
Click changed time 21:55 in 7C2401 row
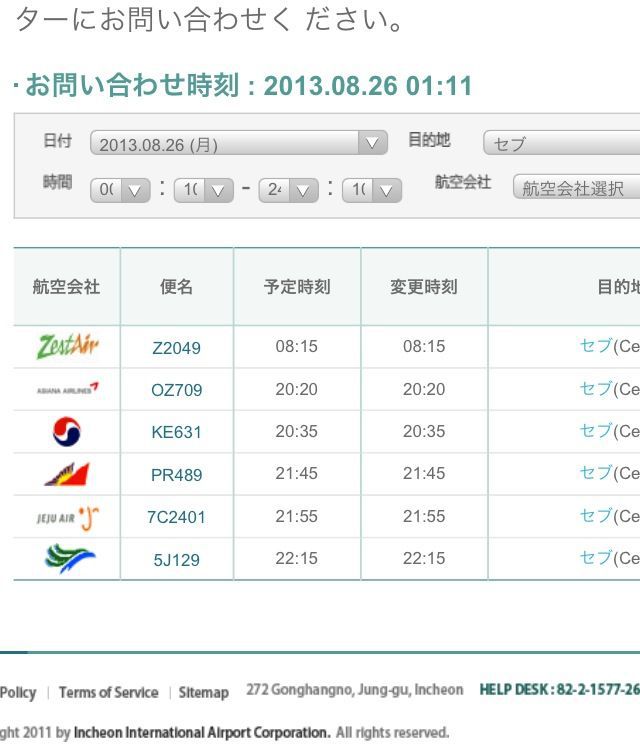(424, 516)
